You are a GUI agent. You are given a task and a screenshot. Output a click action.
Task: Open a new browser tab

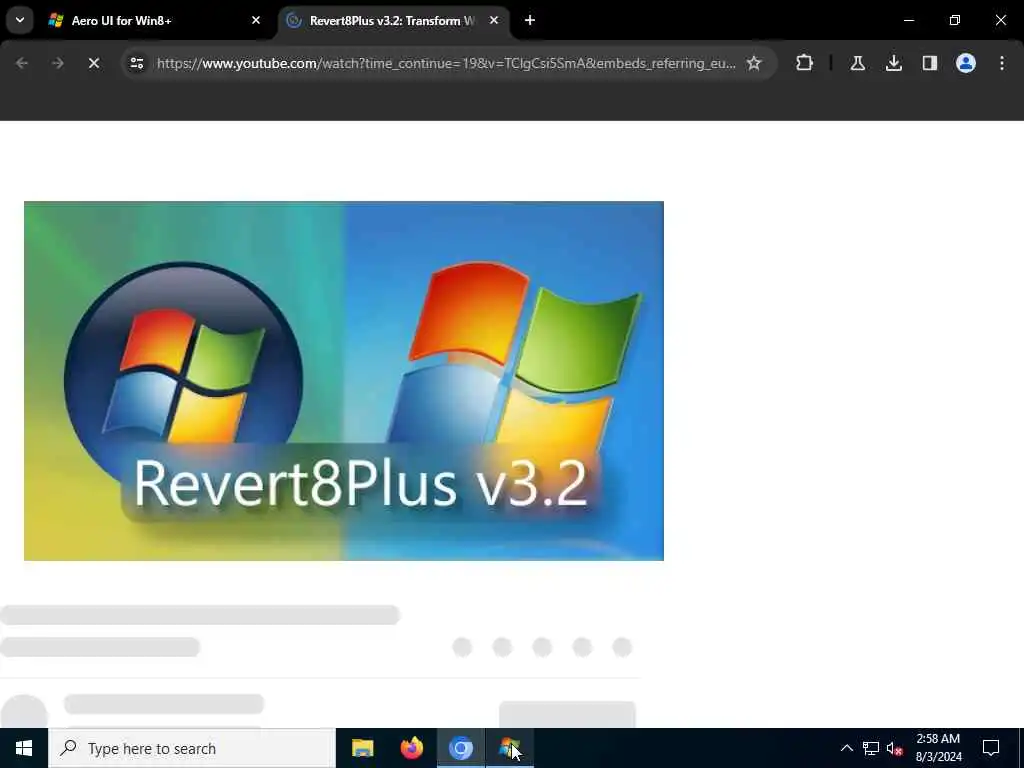pos(530,20)
